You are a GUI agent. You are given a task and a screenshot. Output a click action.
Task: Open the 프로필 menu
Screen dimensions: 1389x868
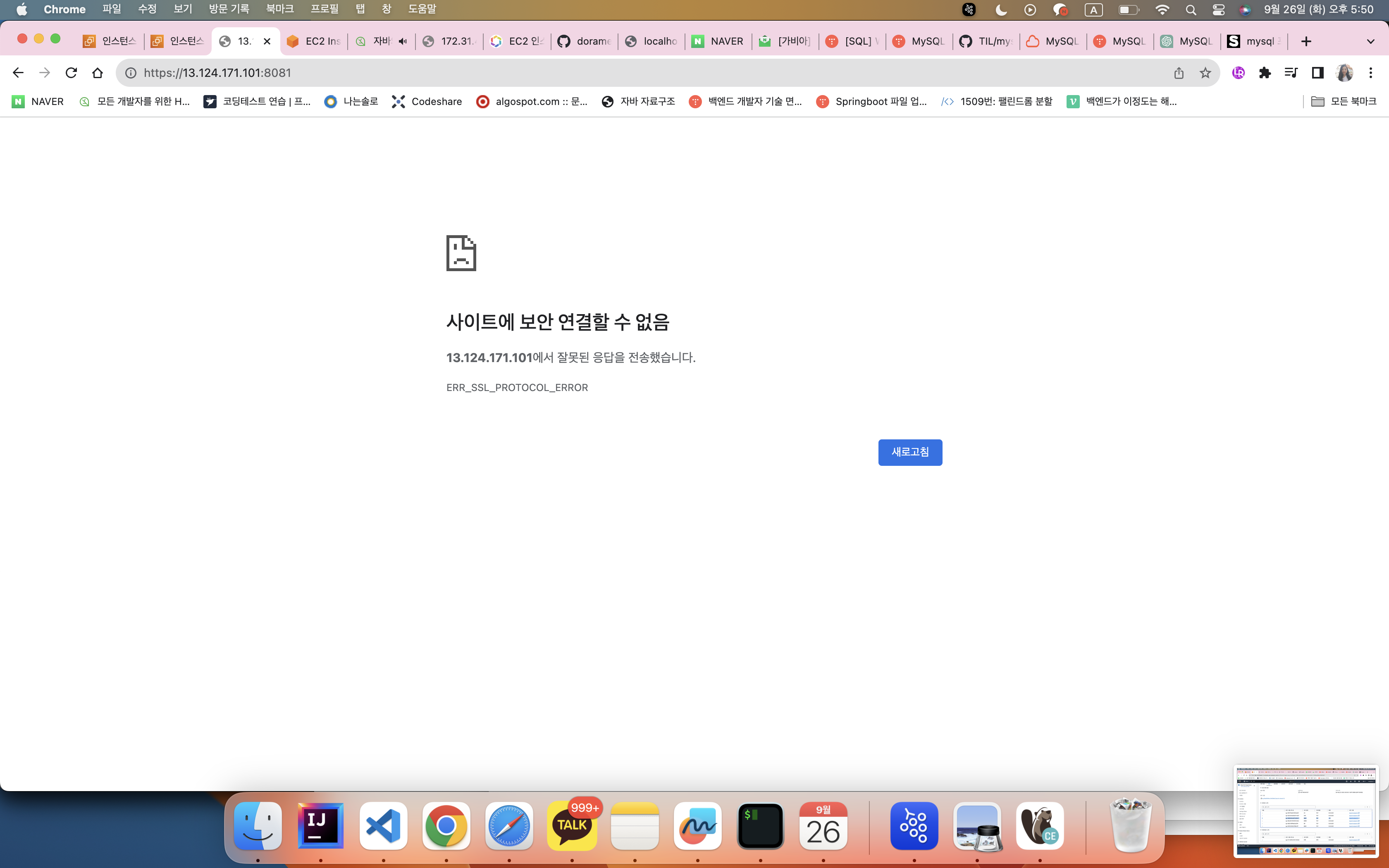(x=324, y=9)
